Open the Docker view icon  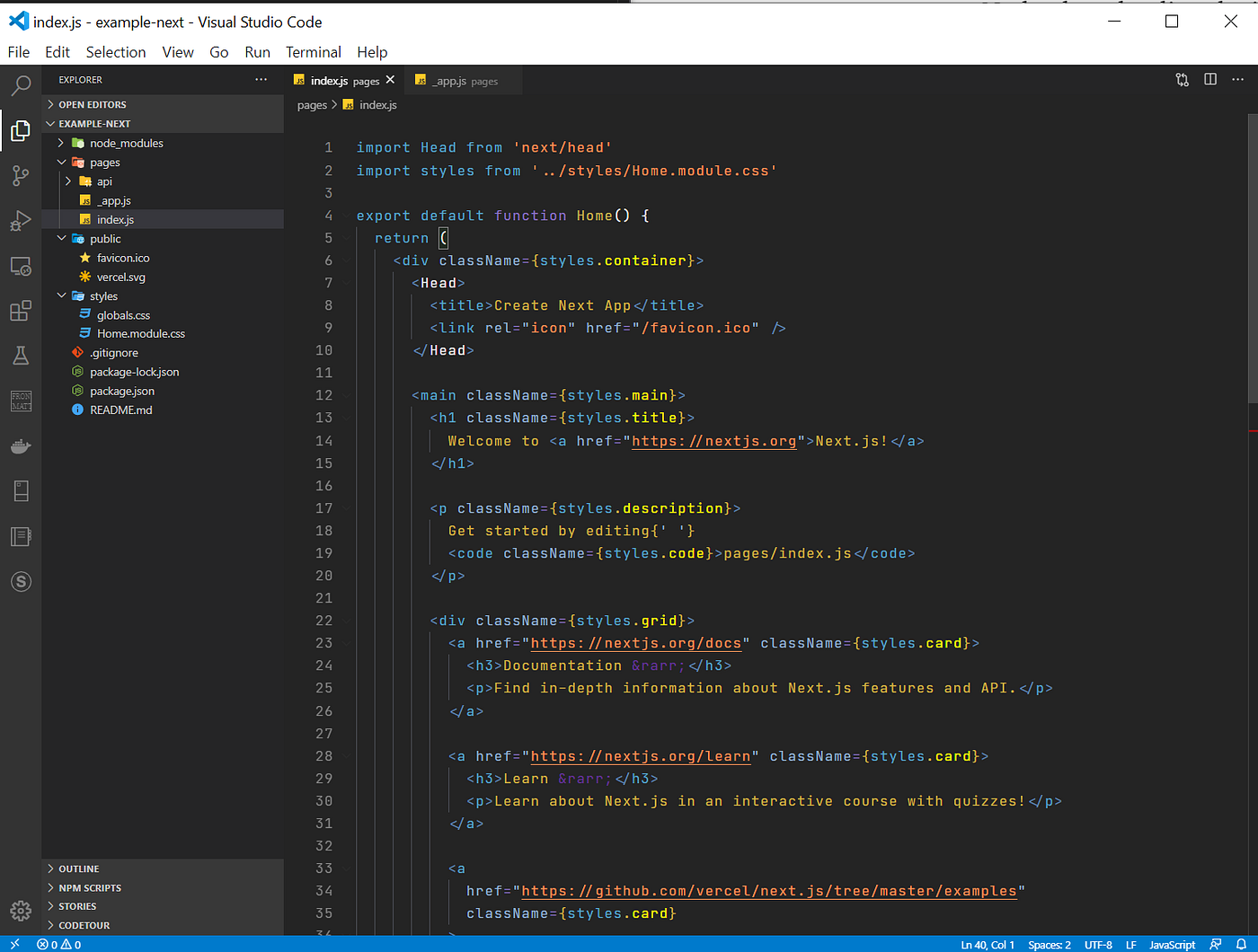coord(21,446)
